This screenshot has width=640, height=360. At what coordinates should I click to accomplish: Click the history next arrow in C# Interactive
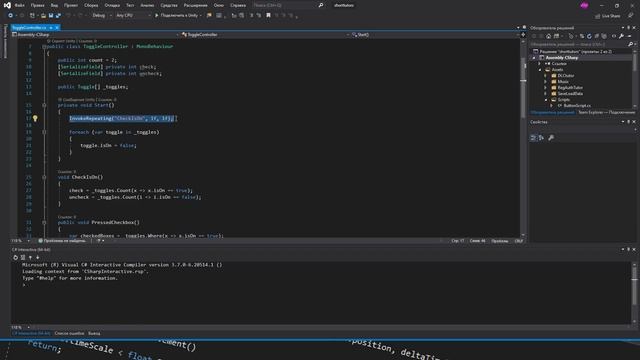(38, 258)
